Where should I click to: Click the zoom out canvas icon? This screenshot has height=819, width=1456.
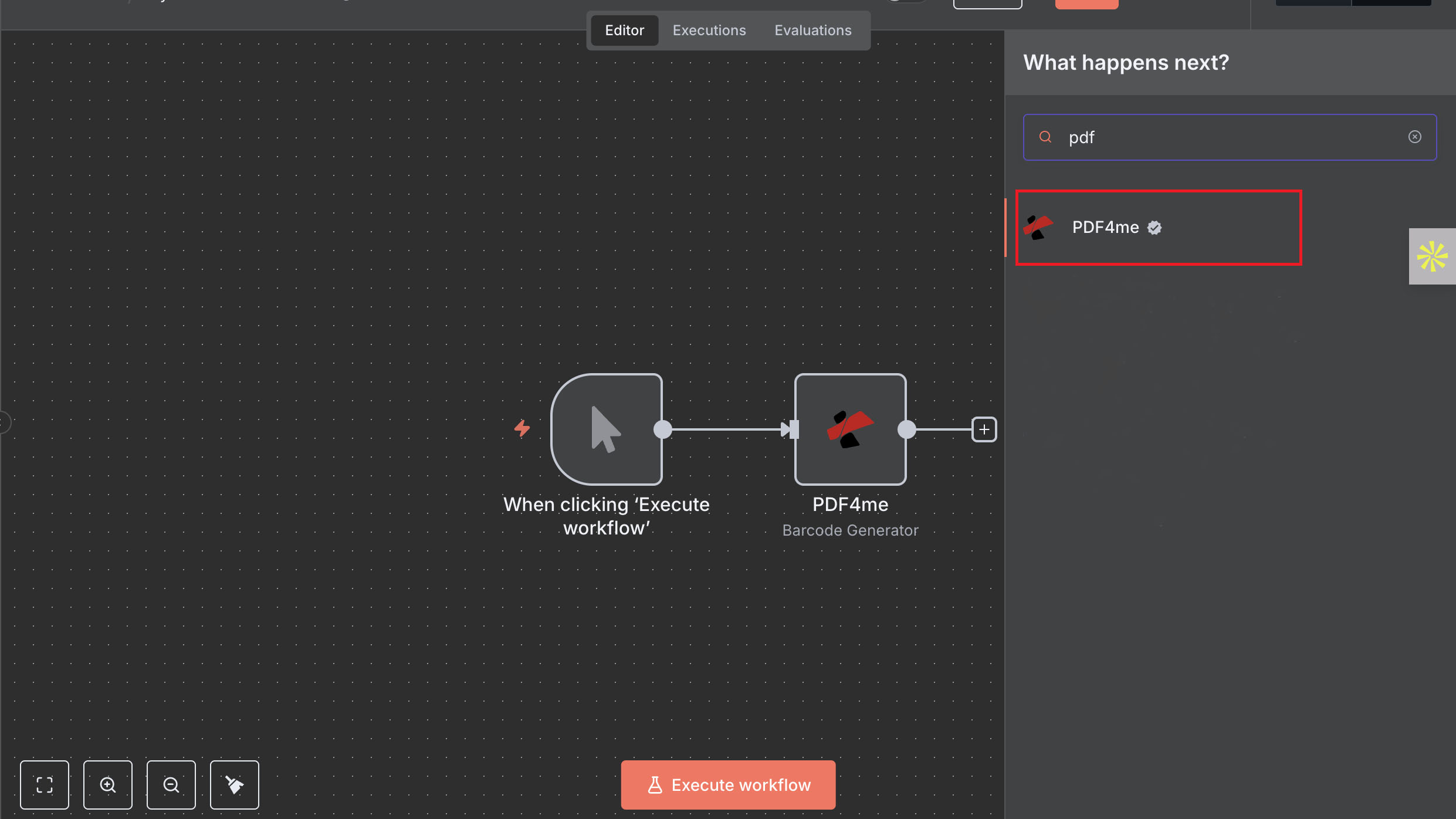pyautogui.click(x=171, y=785)
